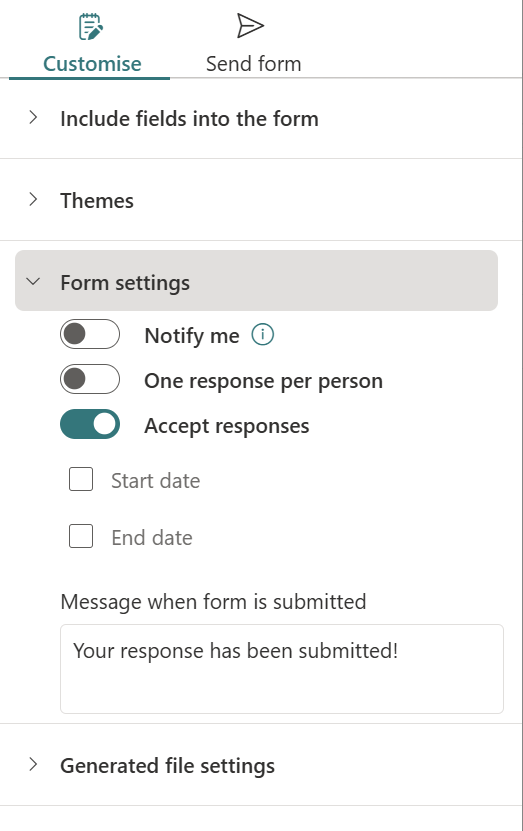Click the Notify me info icon
Viewport: 523px width, 831px height.
(x=262, y=335)
